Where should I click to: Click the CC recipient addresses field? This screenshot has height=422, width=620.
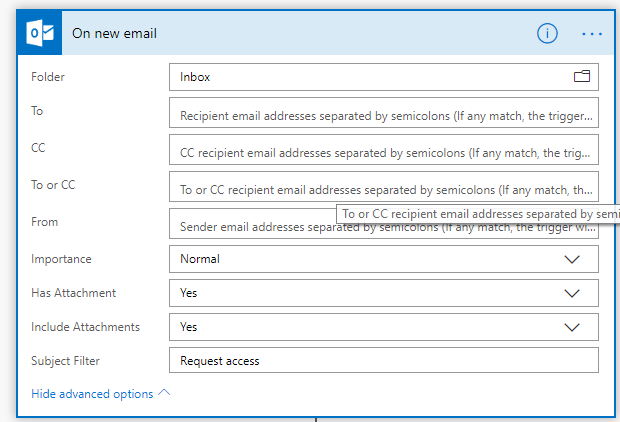coord(384,153)
